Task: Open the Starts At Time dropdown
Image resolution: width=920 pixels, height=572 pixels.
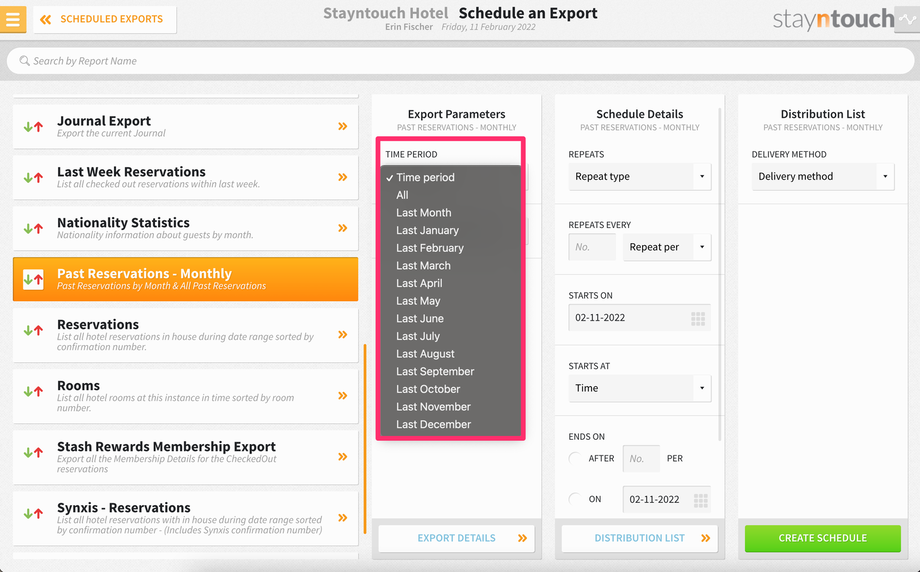Action: (640, 388)
